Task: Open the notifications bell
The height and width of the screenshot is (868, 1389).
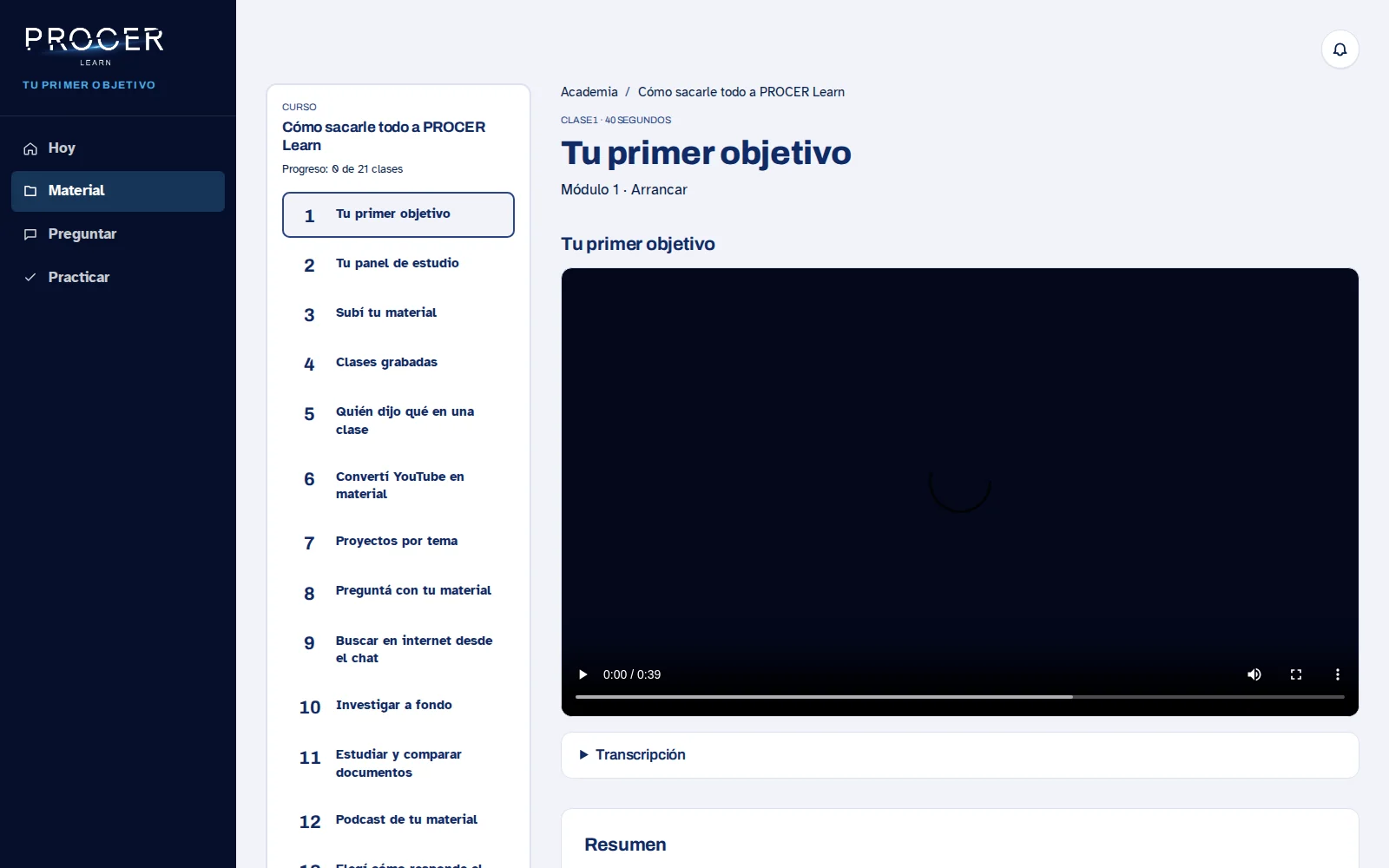Action: [x=1340, y=49]
